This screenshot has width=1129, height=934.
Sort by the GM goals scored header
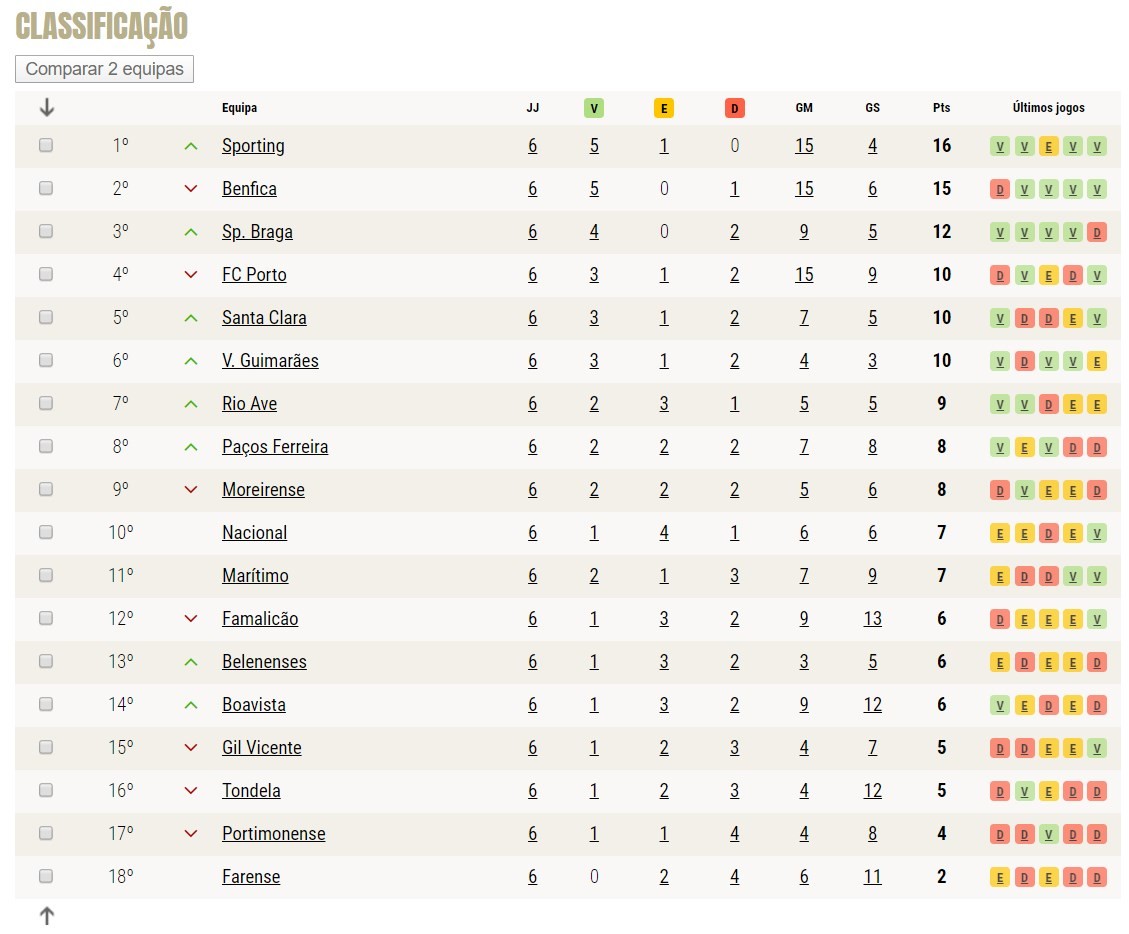pos(804,108)
